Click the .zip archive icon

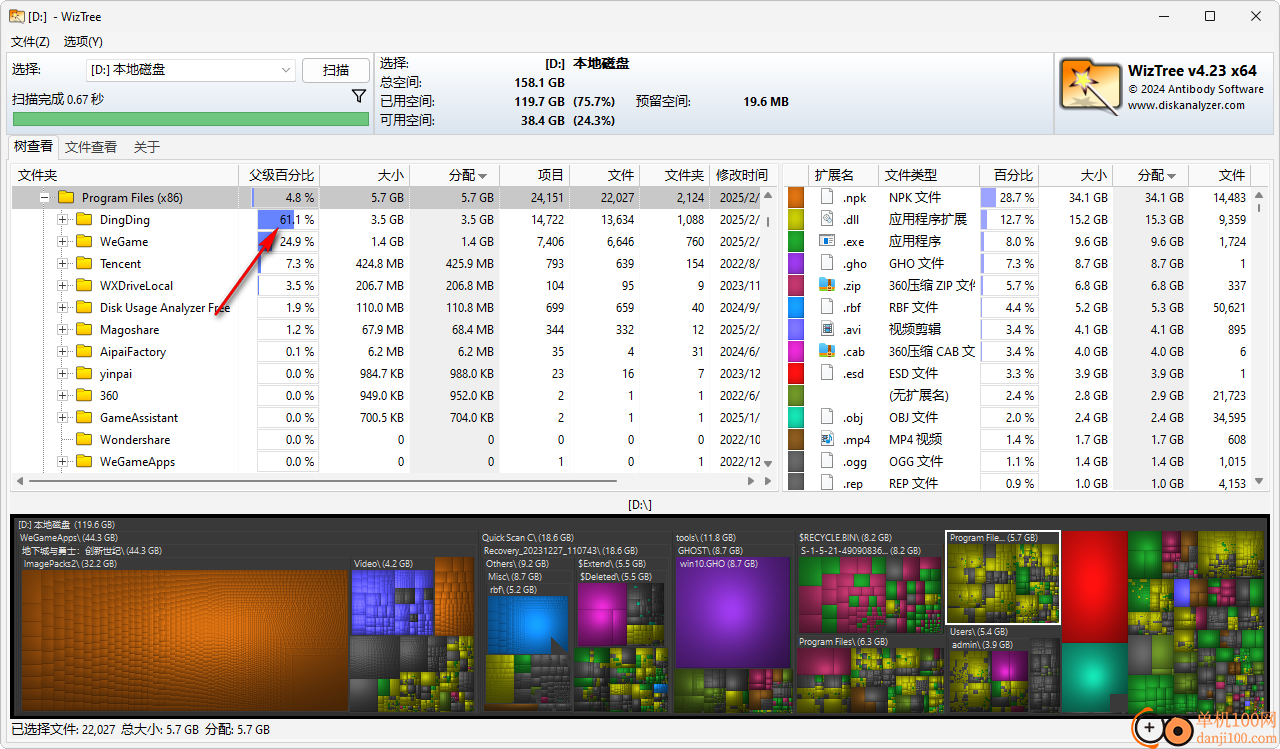pos(827,285)
